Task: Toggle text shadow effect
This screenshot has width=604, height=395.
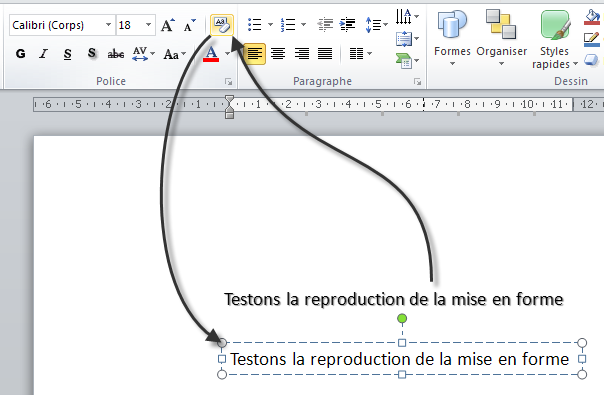Action: 92,54
